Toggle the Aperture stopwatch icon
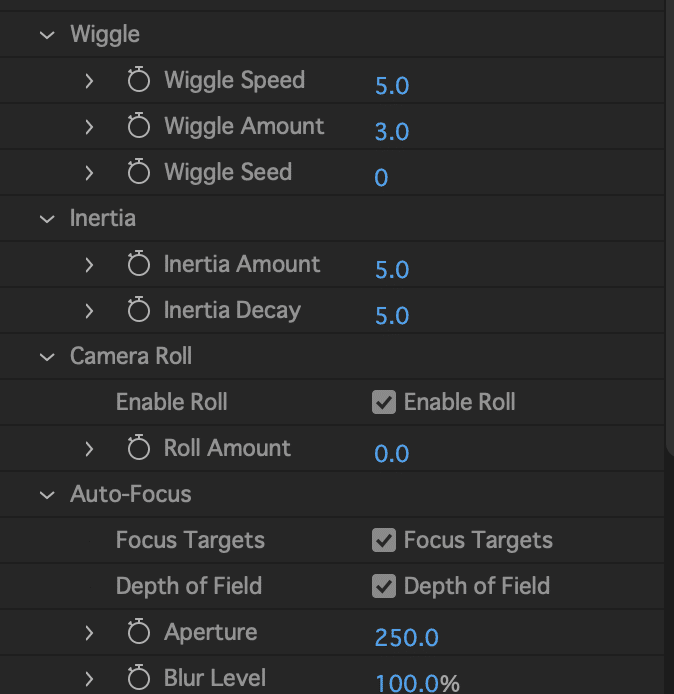 tap(139, 633)
